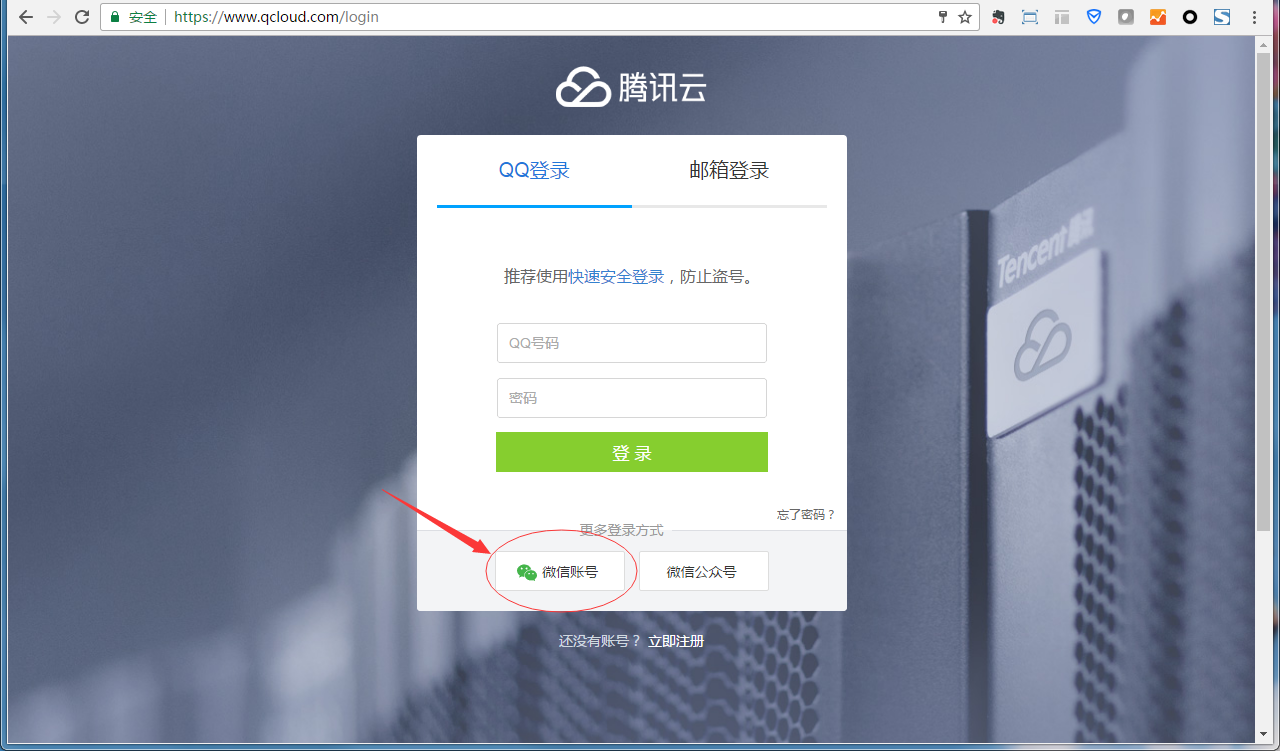Open the orange analytics chart extension
The height and width of the screenshot is (751, 1280).
point(1158,17)
